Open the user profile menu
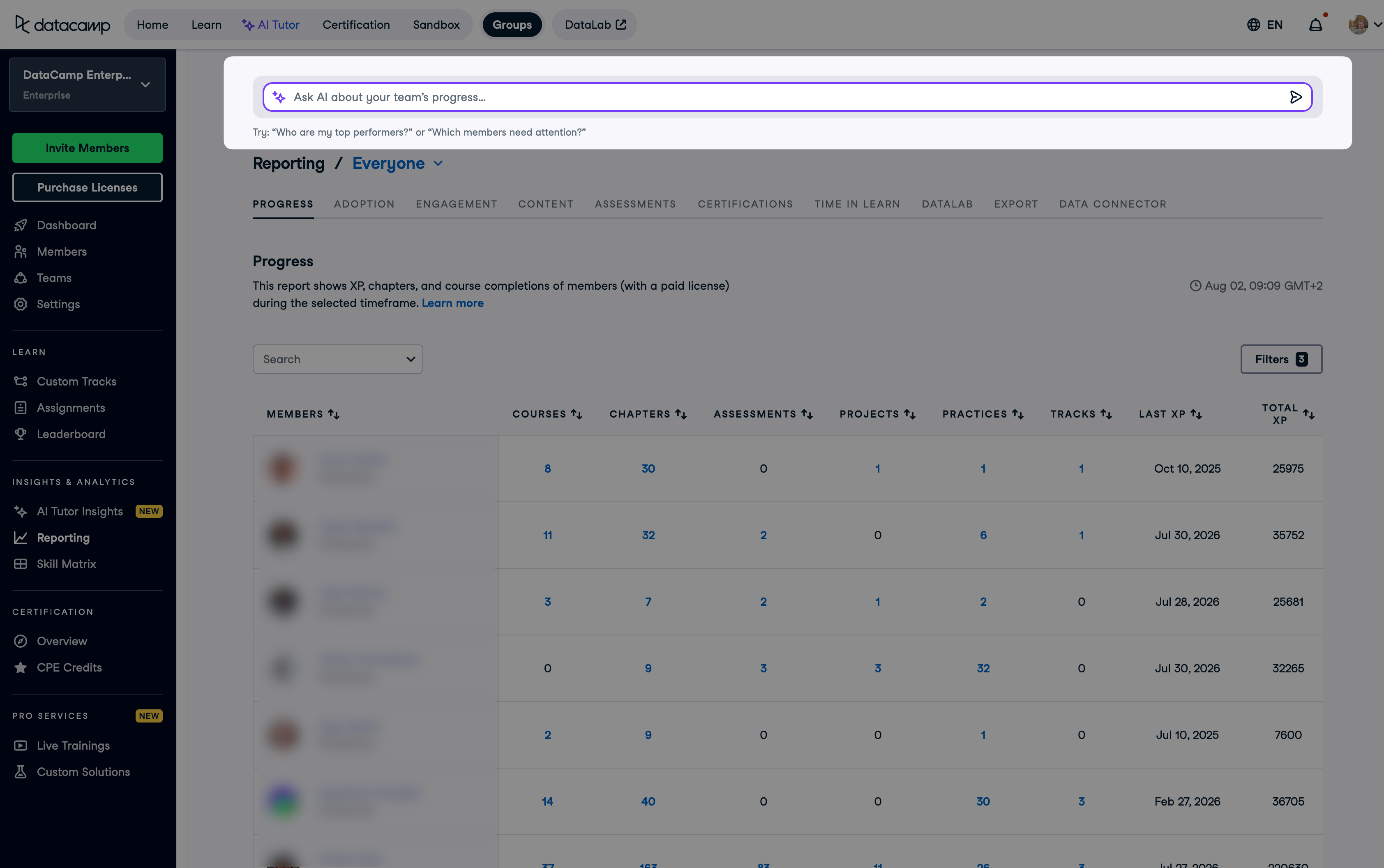This screenshot has width=1384, height=868. [x=1365, y=25]
